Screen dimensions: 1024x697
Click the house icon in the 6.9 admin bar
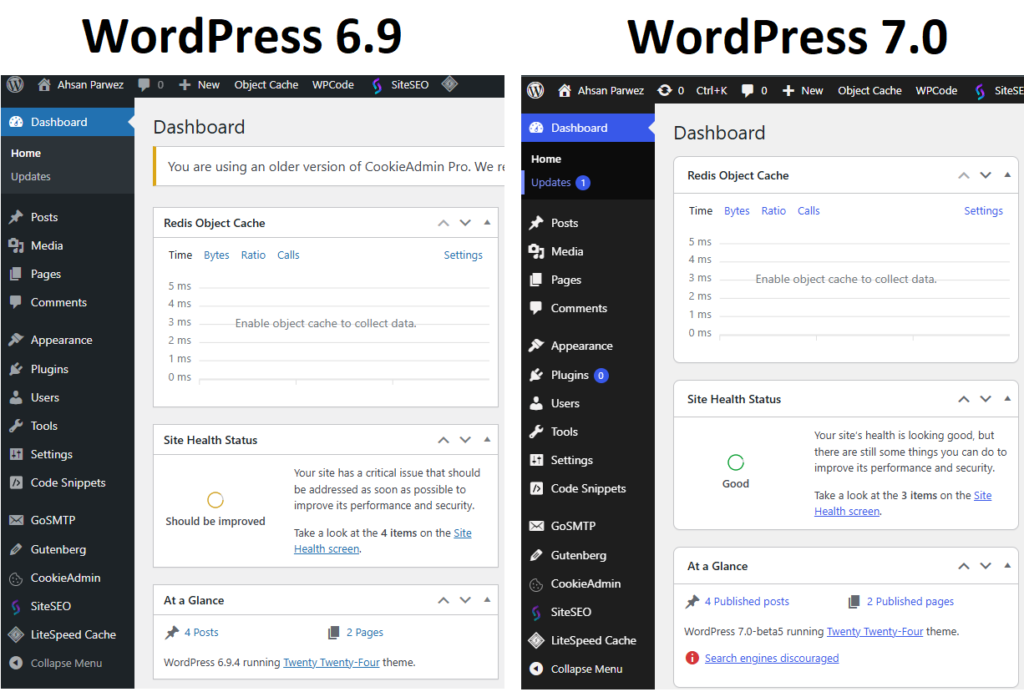pos(44,85)
